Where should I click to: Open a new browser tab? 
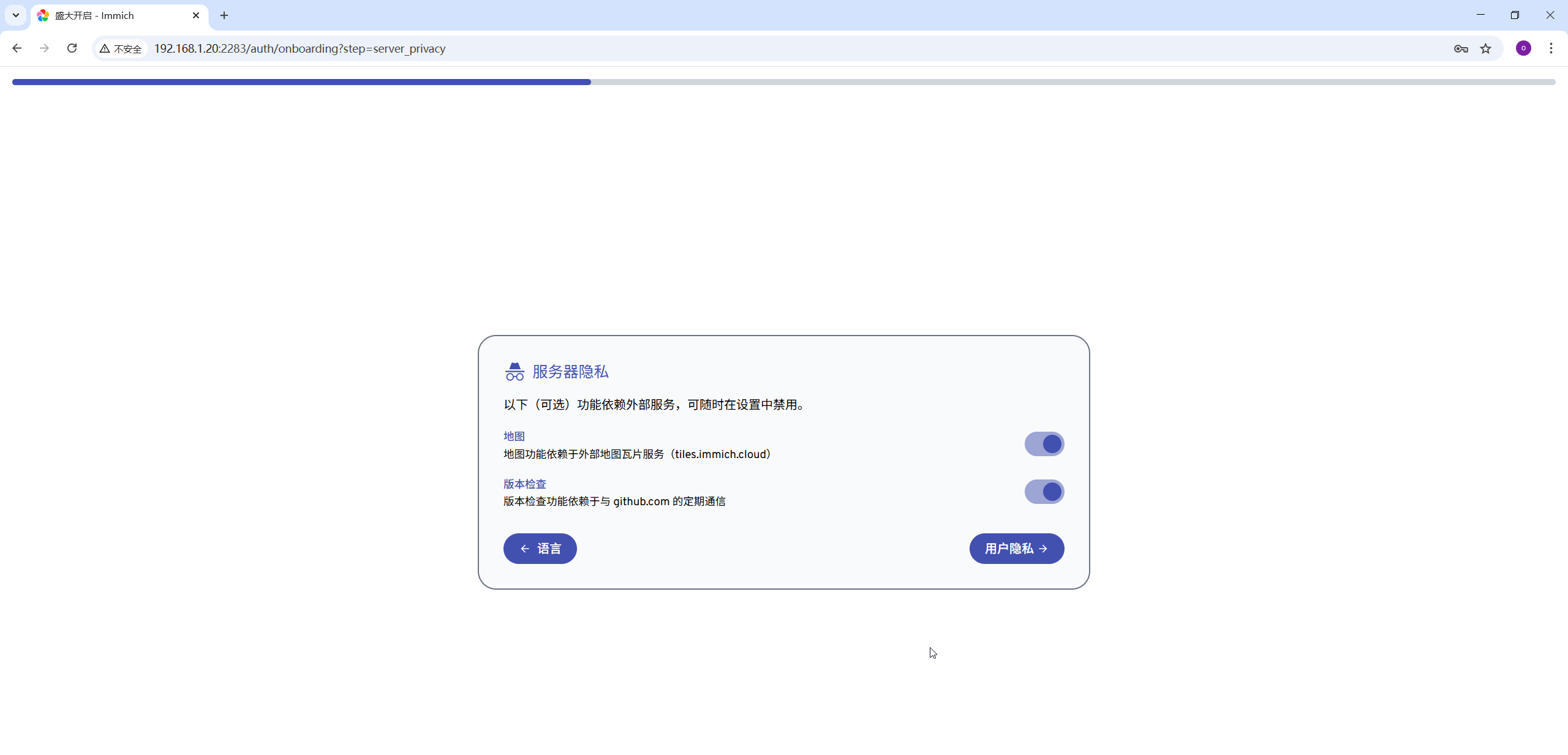[x=224, y=15]
